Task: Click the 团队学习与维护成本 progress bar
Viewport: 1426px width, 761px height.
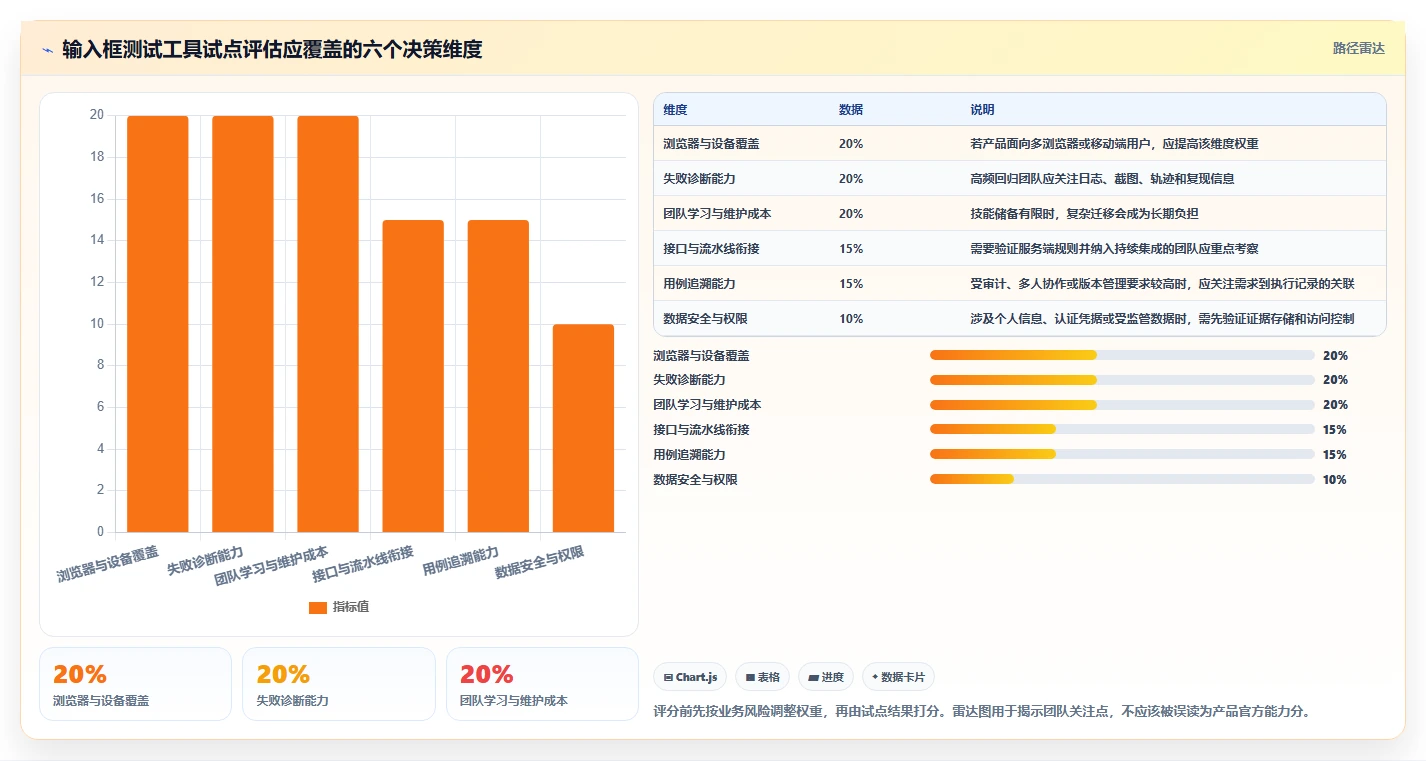Action: [x=1122, y=405]
